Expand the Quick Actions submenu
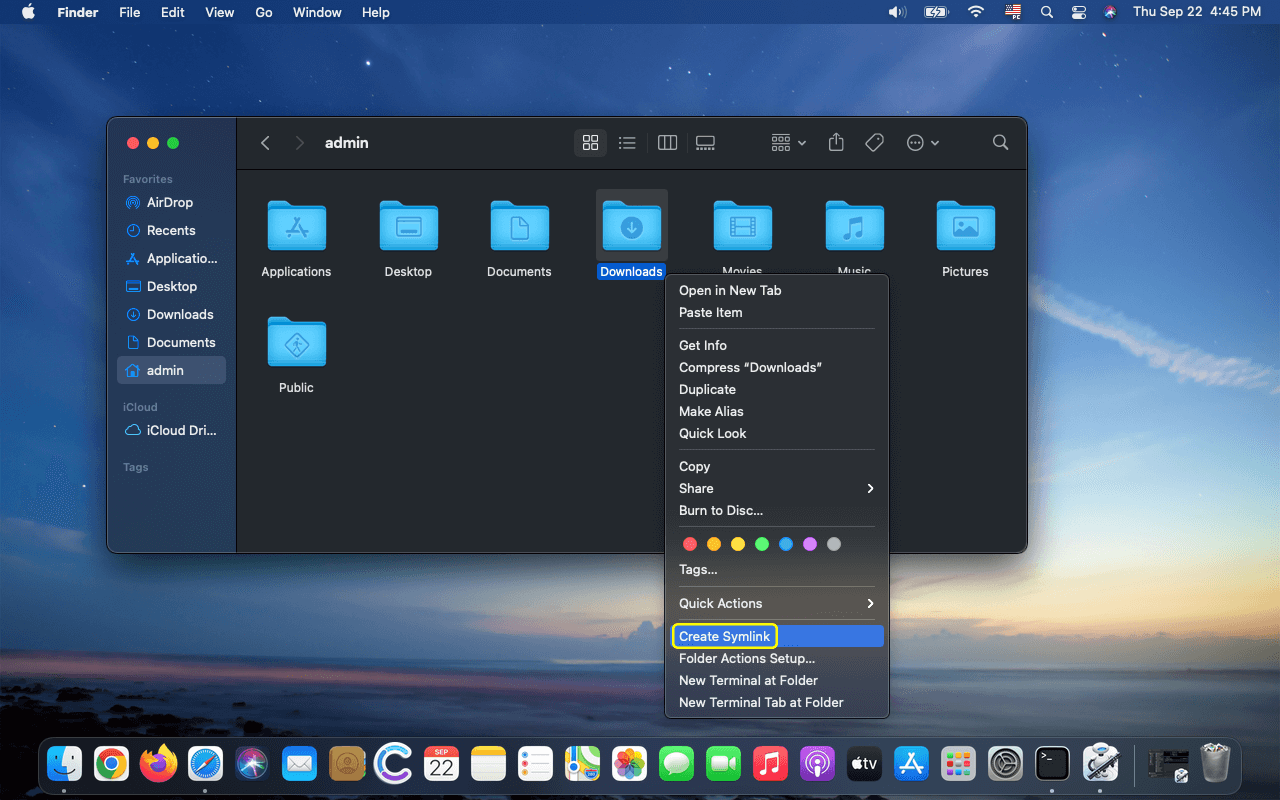Screen dimensions: 1280x800 775,603
